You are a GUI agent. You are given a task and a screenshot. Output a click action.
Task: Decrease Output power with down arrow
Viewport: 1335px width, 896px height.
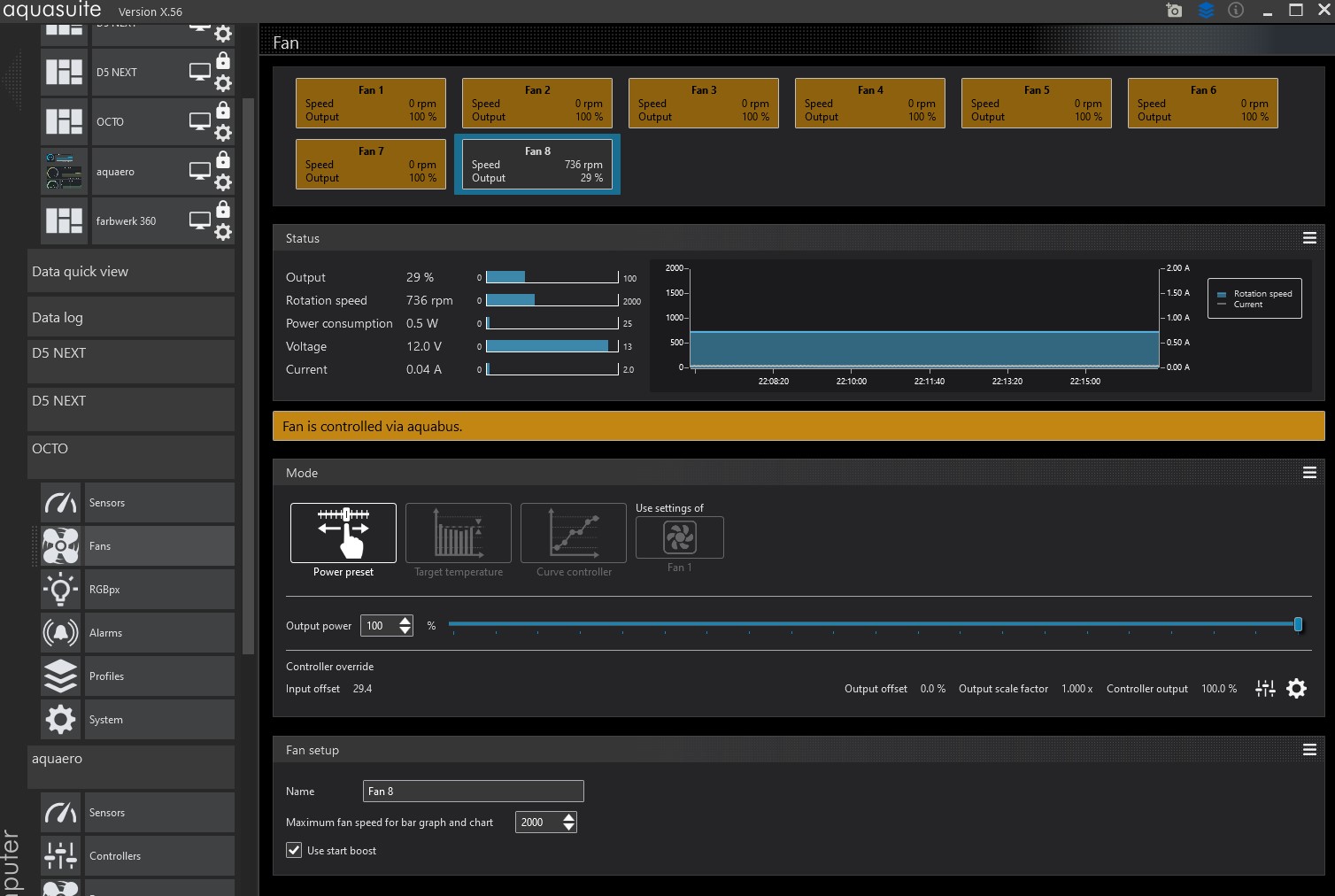[405, 630]
